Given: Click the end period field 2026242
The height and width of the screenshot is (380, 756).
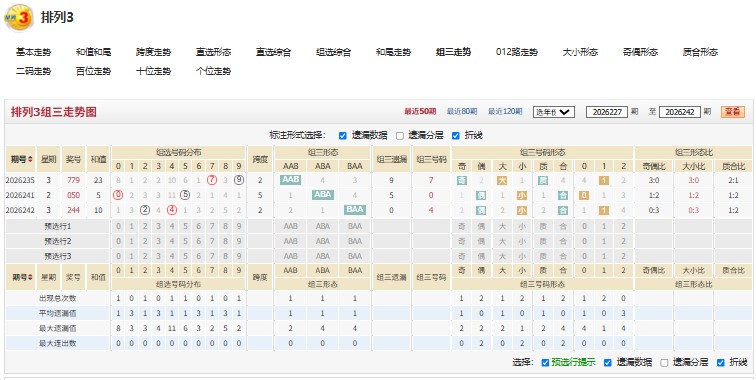Looking at the screenshot, I should click(x=679, y=112).
